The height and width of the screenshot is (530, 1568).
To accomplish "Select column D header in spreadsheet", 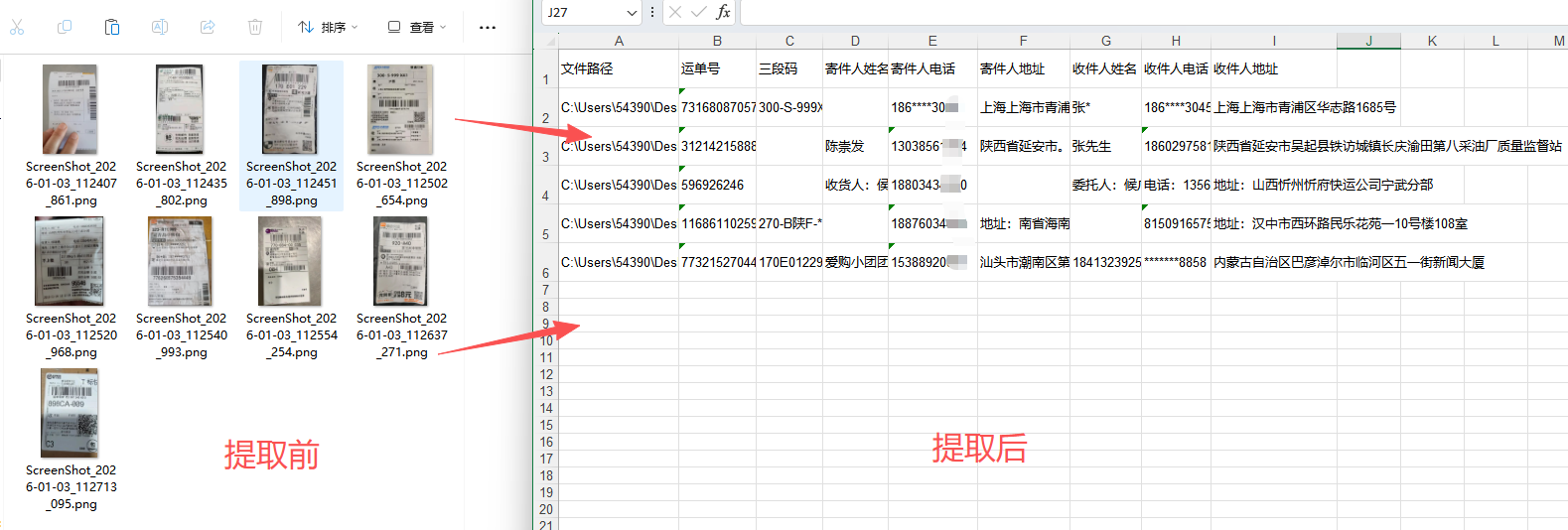I will coord(855,41).
